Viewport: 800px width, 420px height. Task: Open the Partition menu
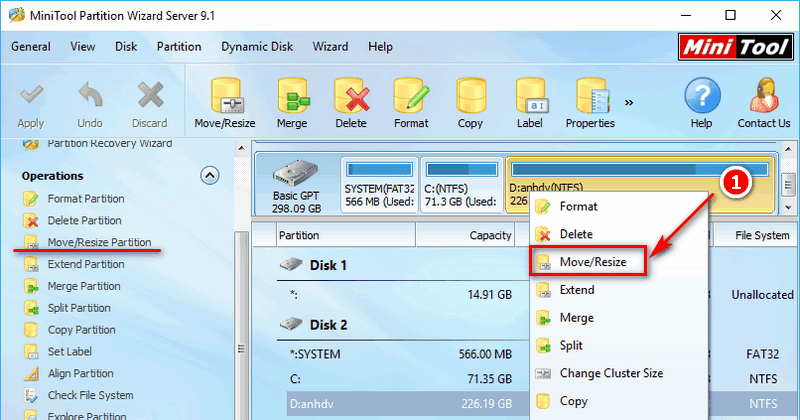[179, 46]
